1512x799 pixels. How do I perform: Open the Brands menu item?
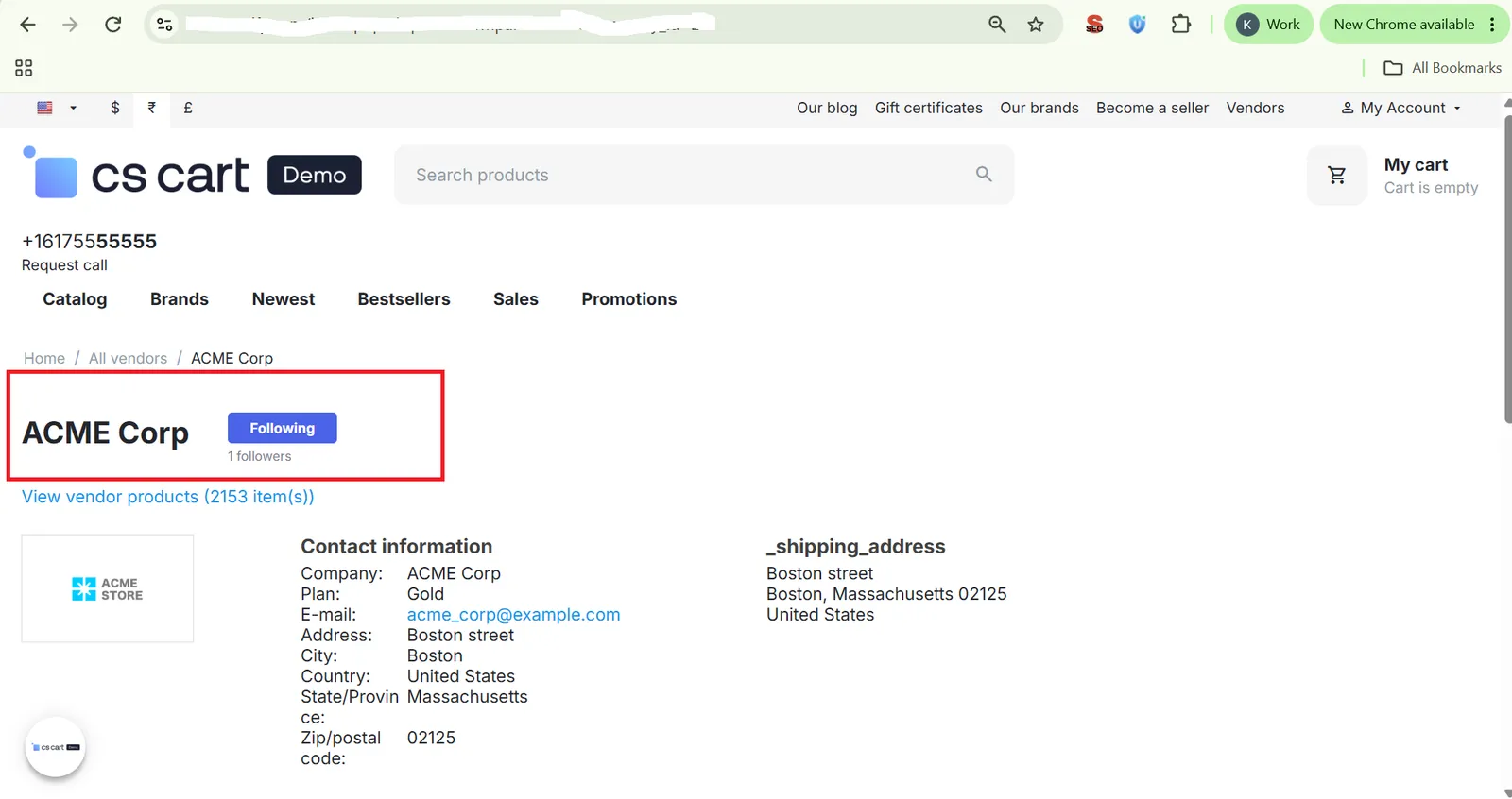pyautogui.click(x=180, y=299)
